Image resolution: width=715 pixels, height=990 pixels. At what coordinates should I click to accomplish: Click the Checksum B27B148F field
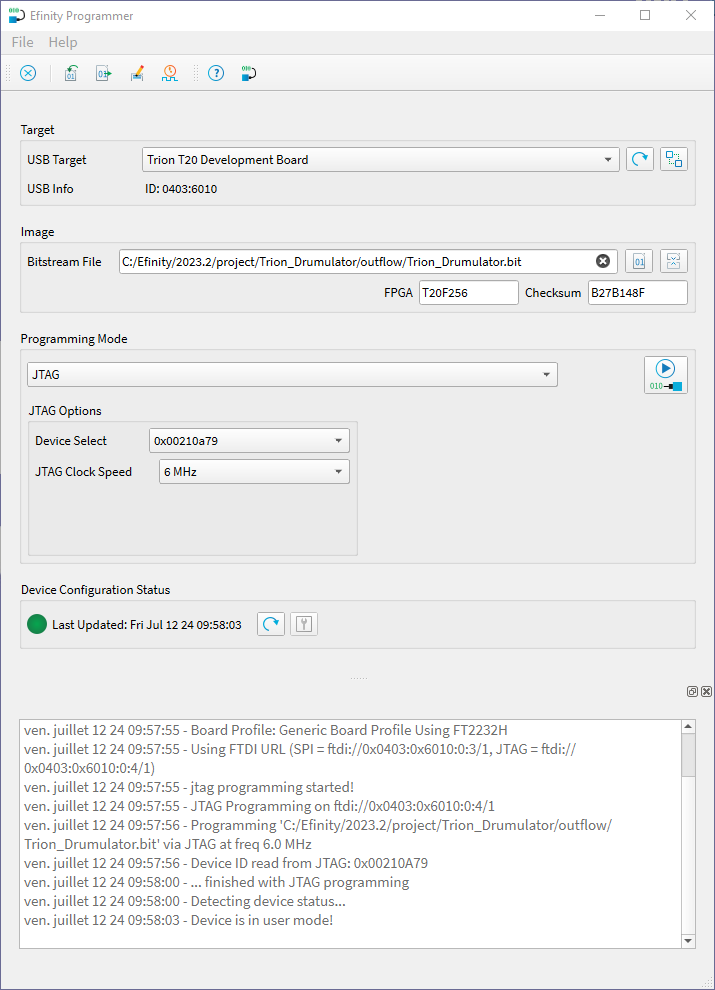click(x=637, y=292)
